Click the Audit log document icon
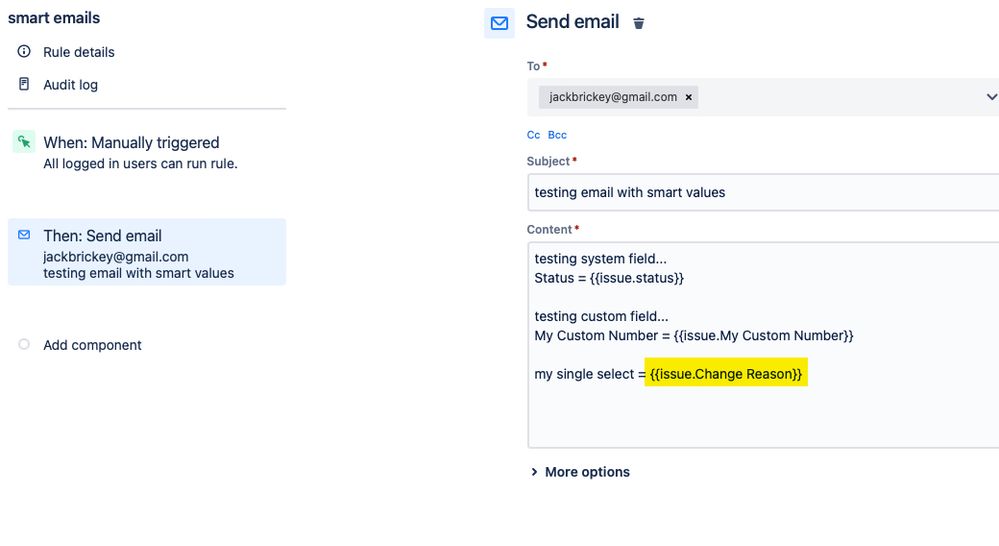 point(24,84)
